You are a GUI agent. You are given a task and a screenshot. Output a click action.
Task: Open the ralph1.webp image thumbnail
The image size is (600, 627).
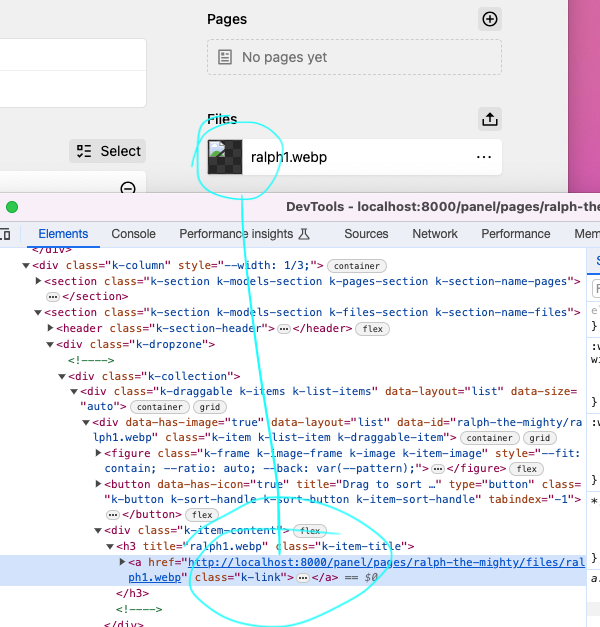pos(225,157)
